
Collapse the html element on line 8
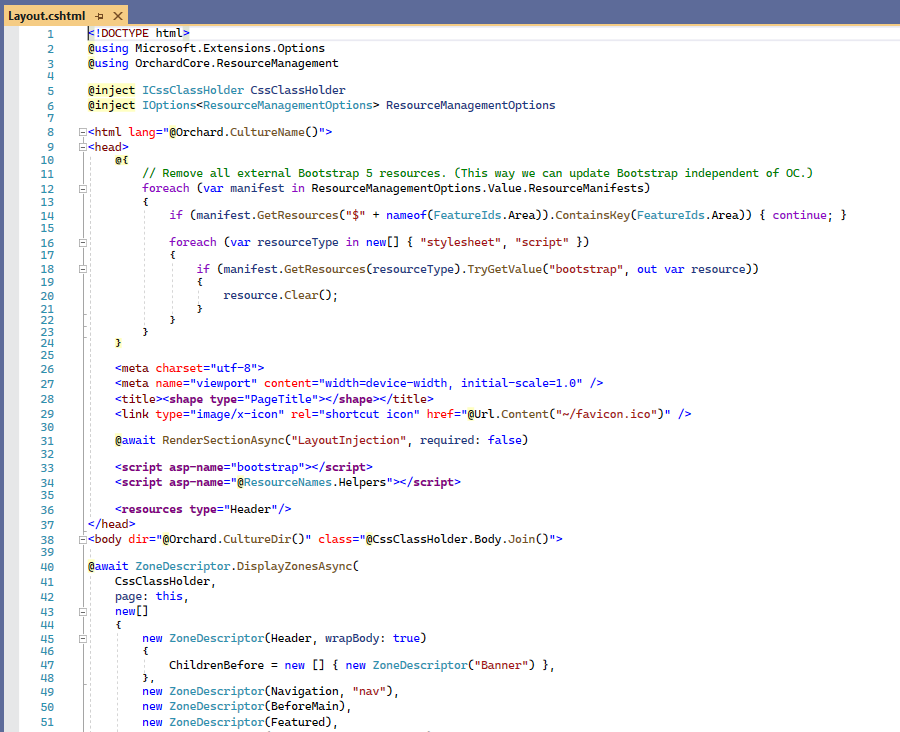click(x=83, y=132)
